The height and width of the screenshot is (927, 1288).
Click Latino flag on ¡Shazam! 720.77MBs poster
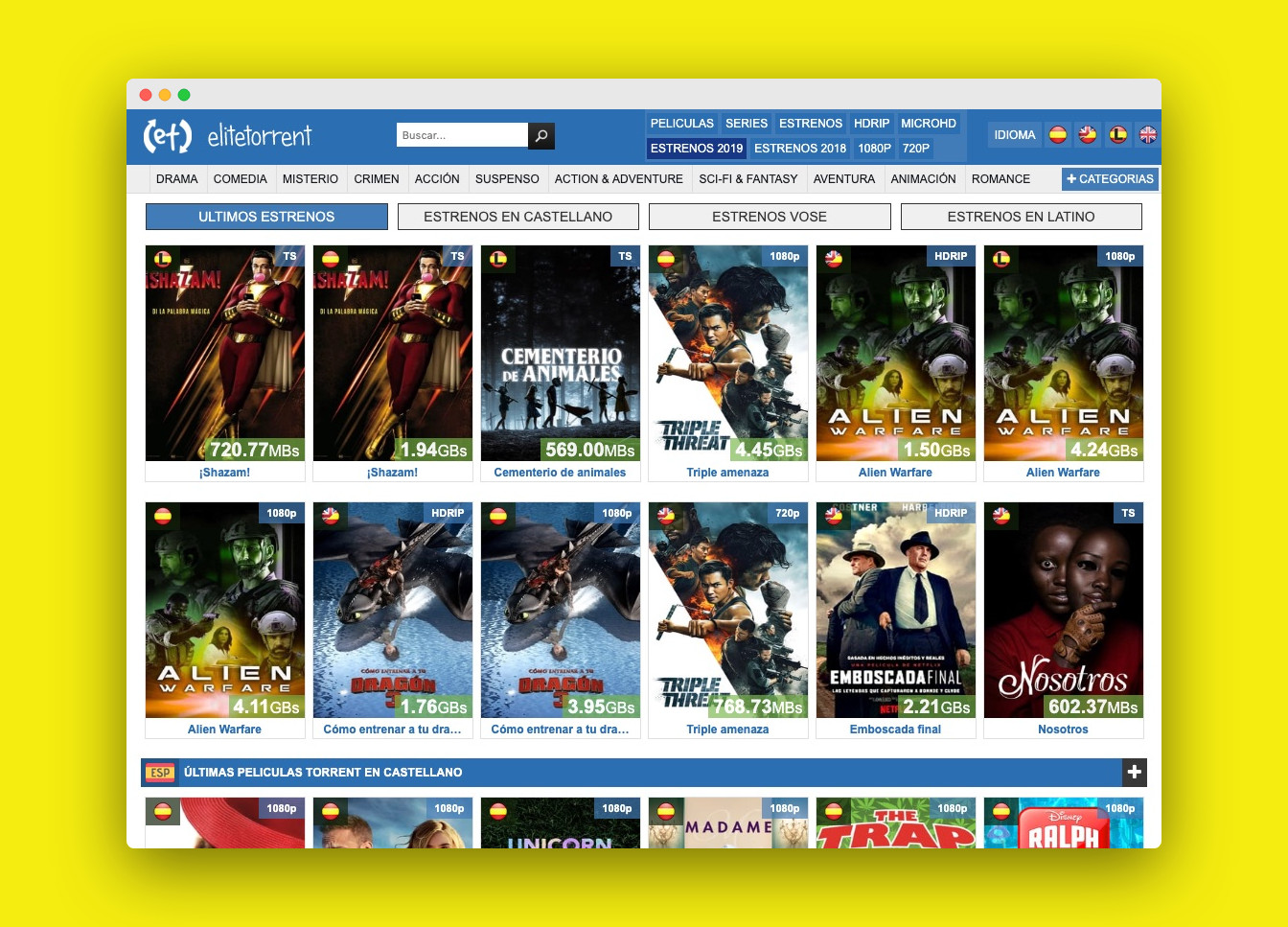coord(163,259)
